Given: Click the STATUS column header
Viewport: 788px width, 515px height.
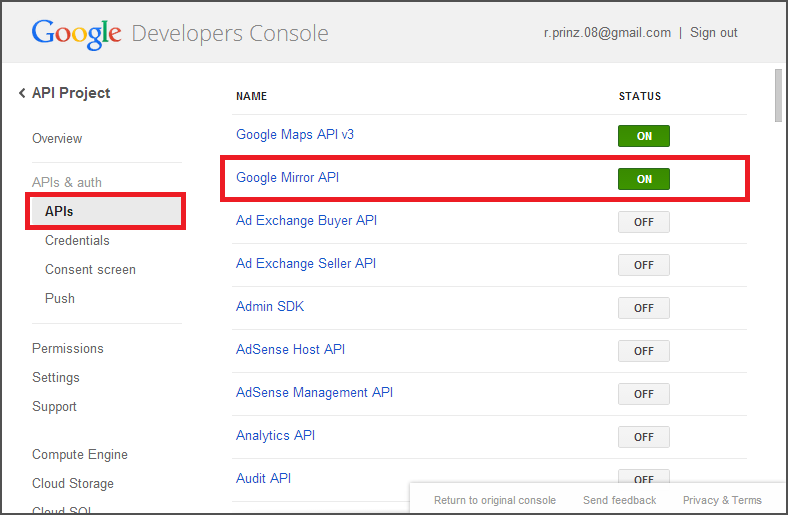Looking at the screenshot, I should click(640, 96).
